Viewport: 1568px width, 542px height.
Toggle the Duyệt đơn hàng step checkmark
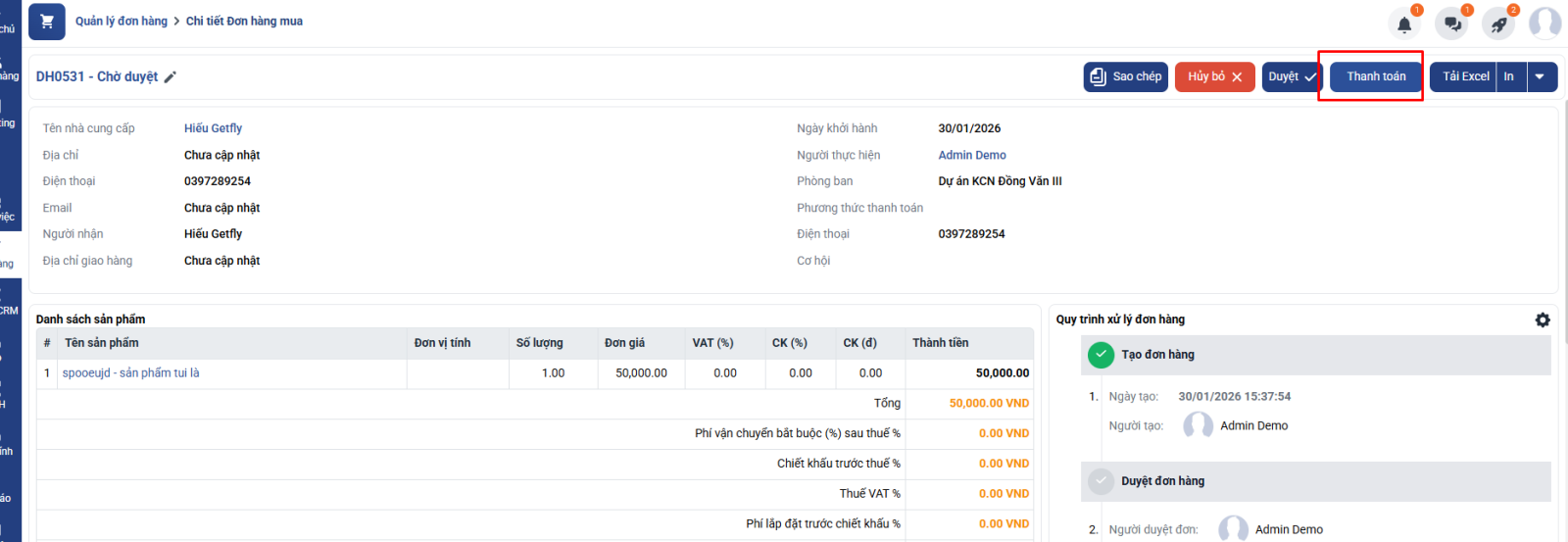point(1101,481)
